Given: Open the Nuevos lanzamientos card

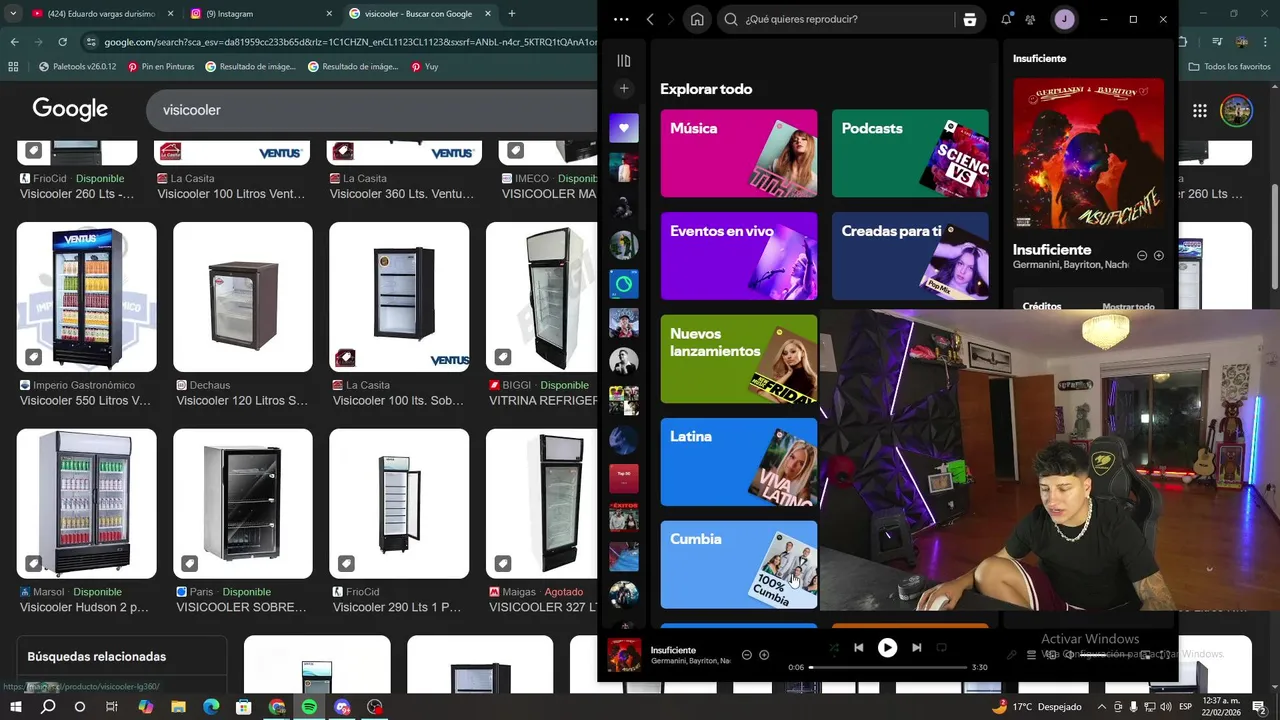Looking at the screenshot, I should point(739,359).
